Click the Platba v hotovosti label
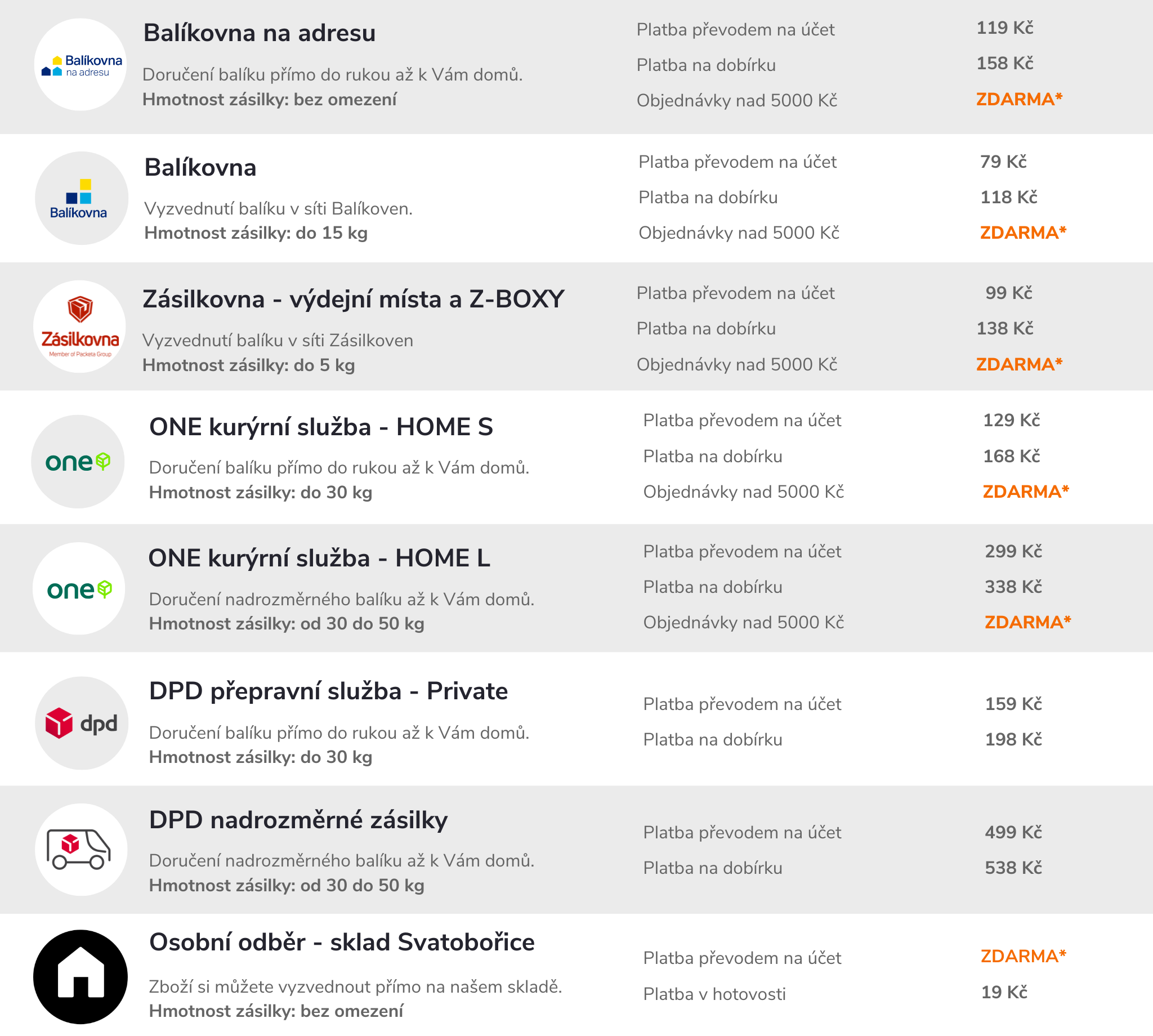The height and width of the screenshot is (1036, 1153). point(714,994)
